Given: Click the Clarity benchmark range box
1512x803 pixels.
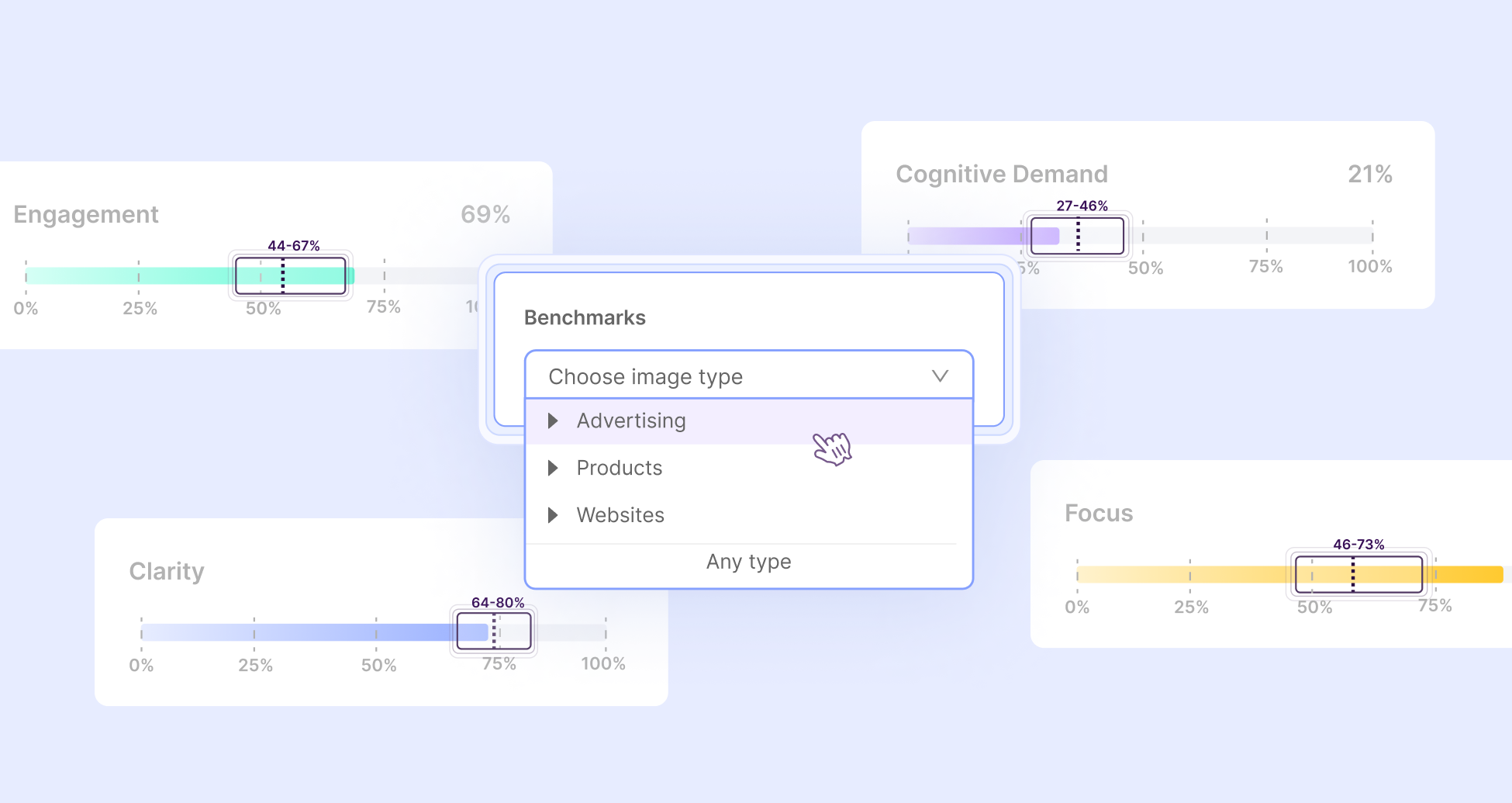Looking at the screenshot, I should point(494,632).
